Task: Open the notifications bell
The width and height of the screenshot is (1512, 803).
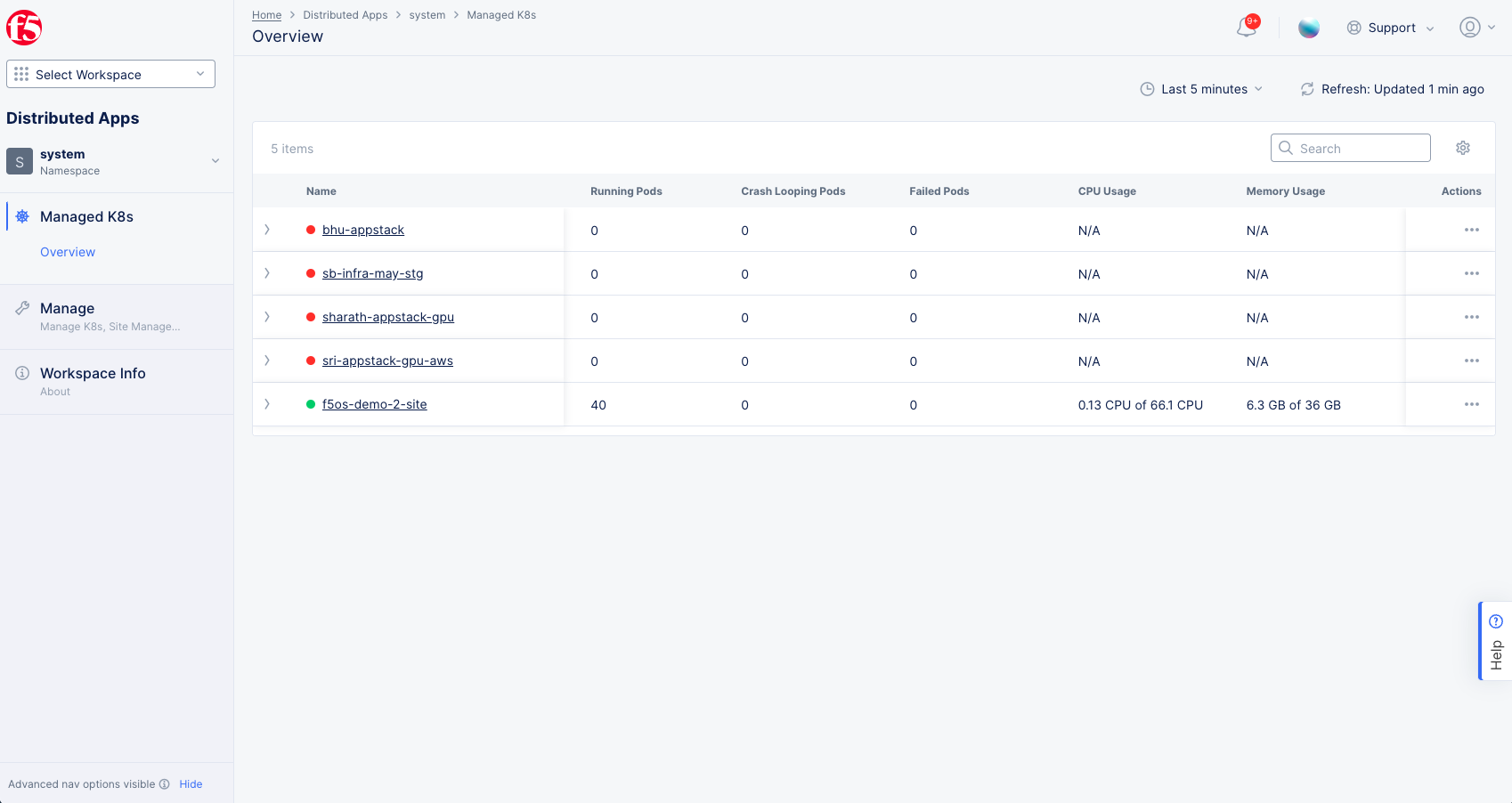Action: coord(1247,28)
